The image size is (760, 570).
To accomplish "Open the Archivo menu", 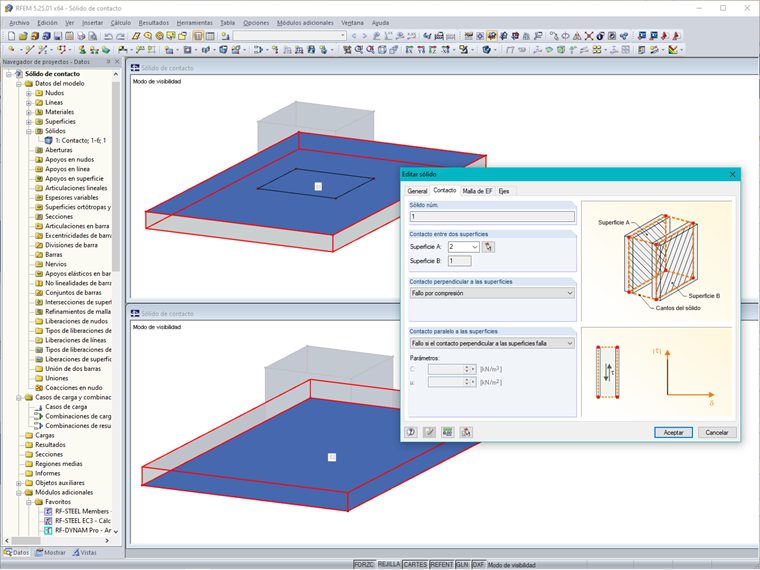I will click(19, 23).
